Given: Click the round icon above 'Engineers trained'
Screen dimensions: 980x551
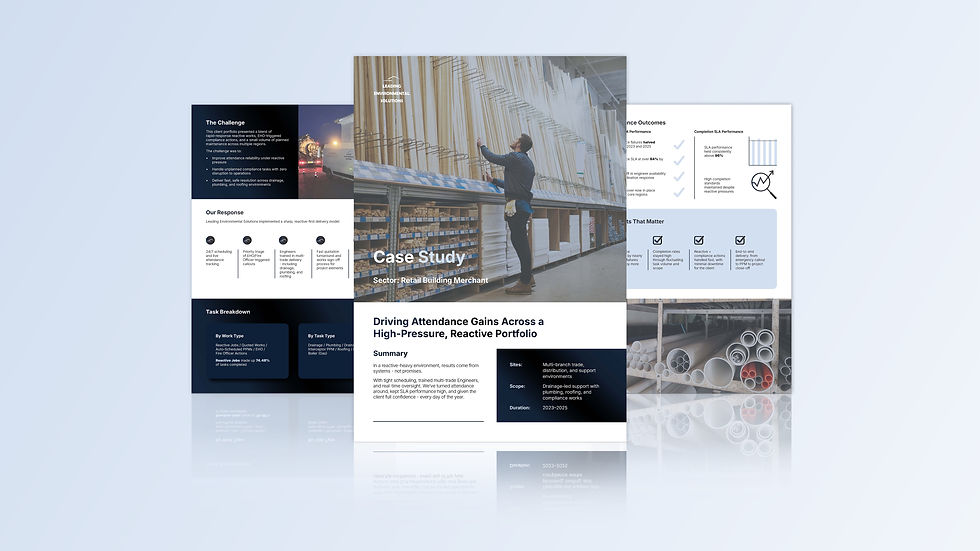Looking at the screenshot, I should pyautogui.click(x=283, y=241).
